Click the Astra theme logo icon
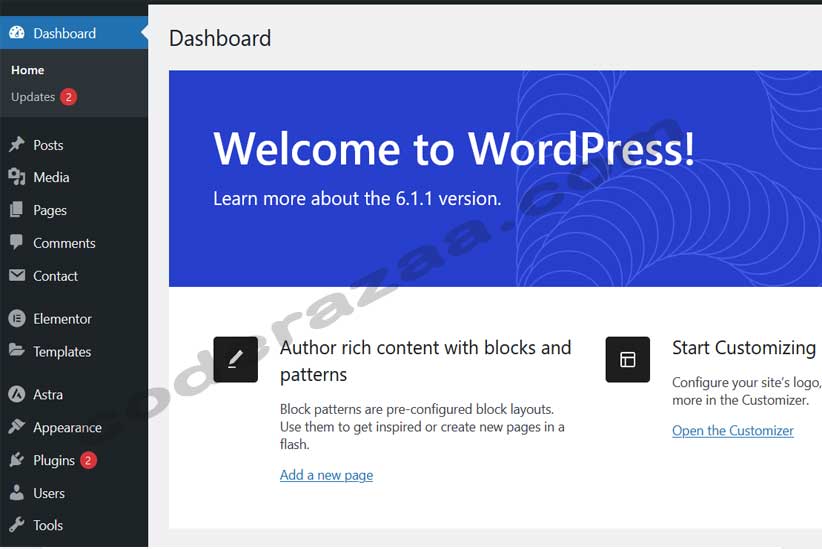Image resolution: width=822 pixels, height=549 pixels. [17, 394]
